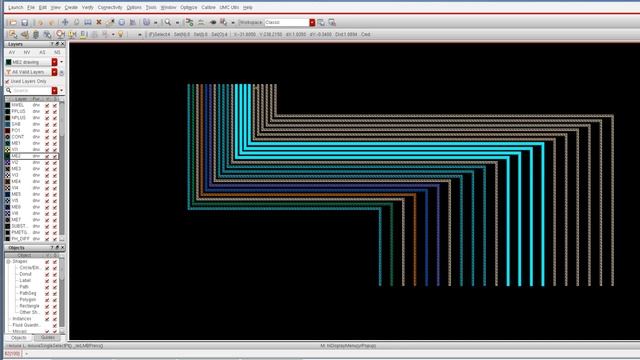640x360 pixels.
Task: Open the Properties info circle icon
Action: (x=122, y=22)
